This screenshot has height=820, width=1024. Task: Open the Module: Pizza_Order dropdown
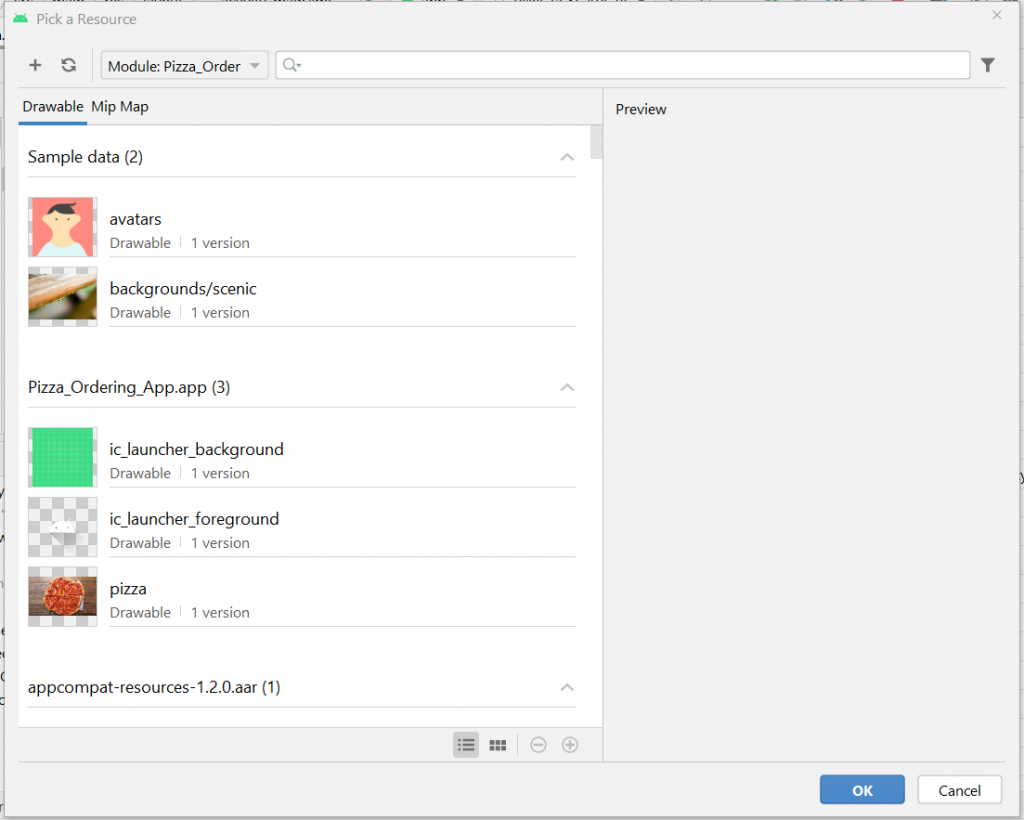point(184,66)
